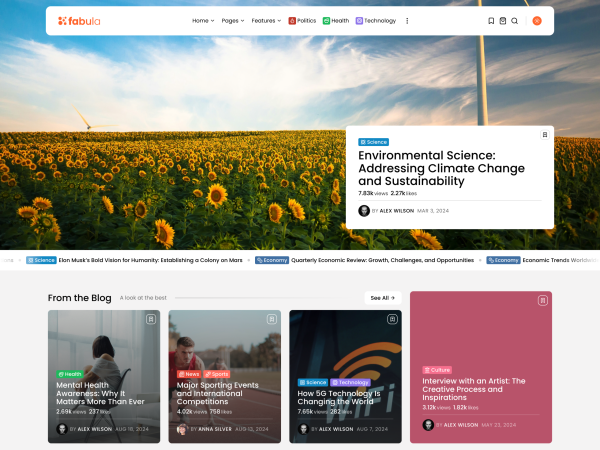600x450 pixels.
Task: Click the Health tag on Mental Health card
Action: (x=70, y=374)
